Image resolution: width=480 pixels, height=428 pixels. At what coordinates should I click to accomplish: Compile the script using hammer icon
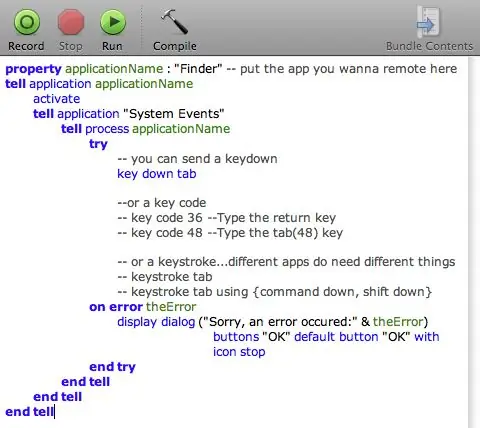pyautogui.click(x=175, y=21)
